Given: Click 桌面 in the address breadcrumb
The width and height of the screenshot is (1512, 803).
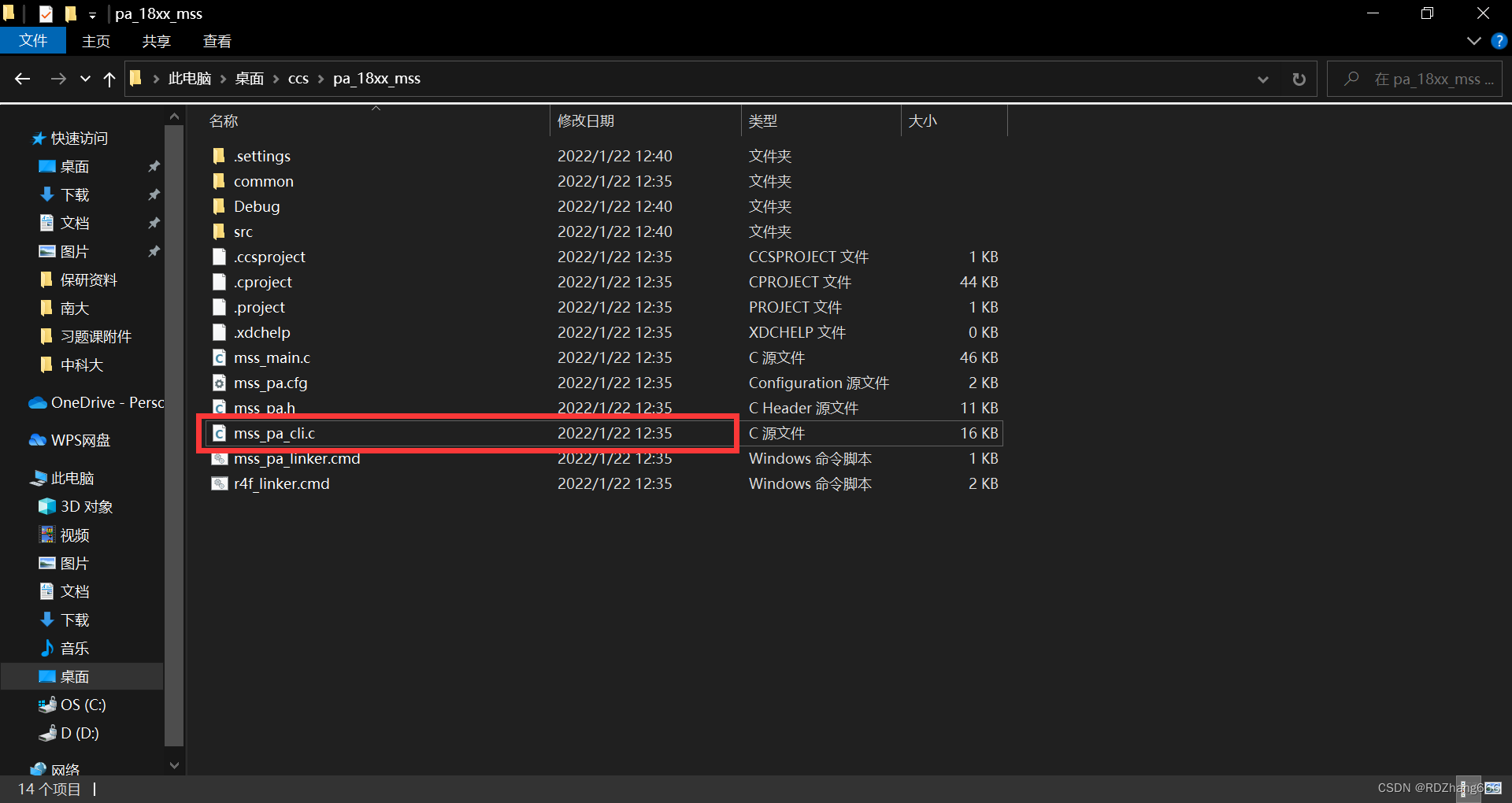Looking at the screenshot, I should pyautogui.click(x=250, y=79).
